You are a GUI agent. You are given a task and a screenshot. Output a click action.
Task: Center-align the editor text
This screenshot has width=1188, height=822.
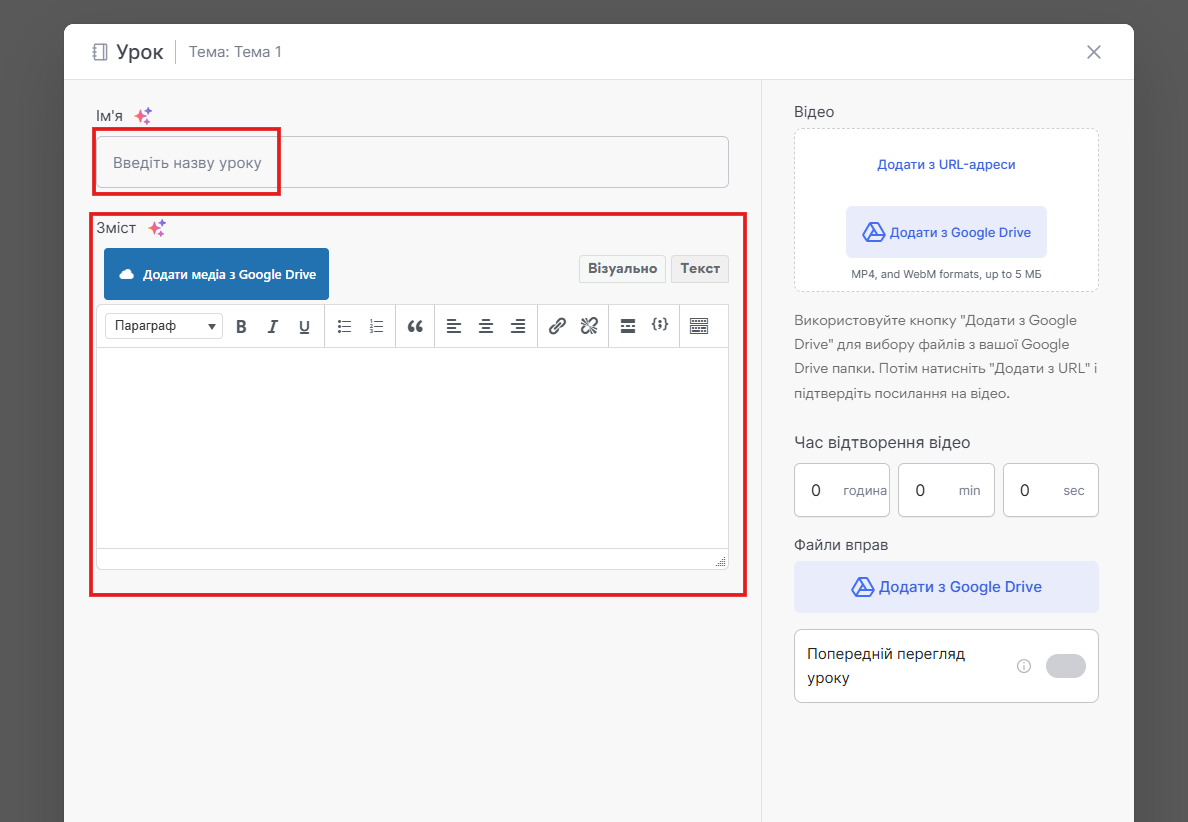click(486, 326)
